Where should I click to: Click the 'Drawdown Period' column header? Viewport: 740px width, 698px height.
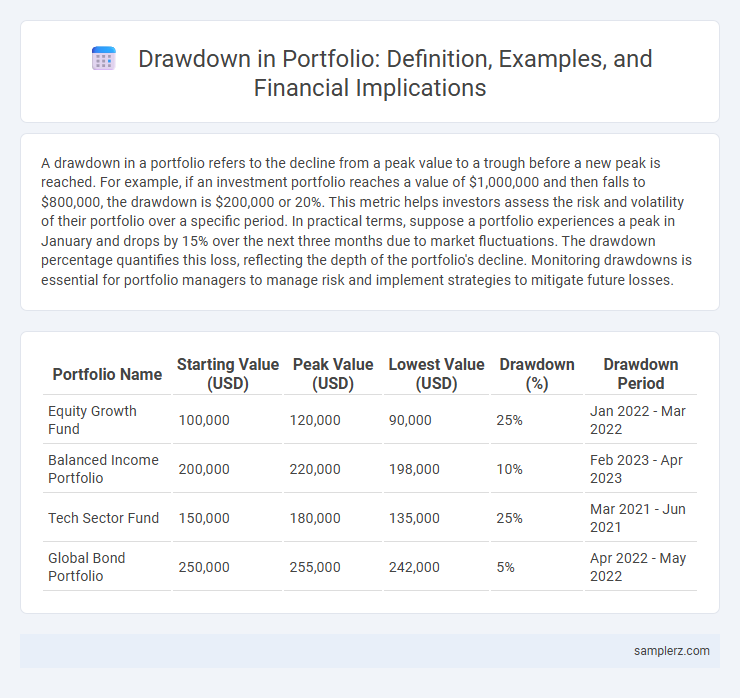pyautogui.click(x=641, y=374)
